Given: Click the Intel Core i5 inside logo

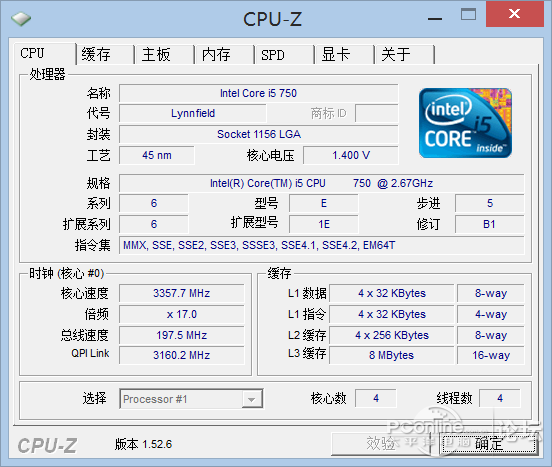Looking at the screenshot, I should [465, 123].
